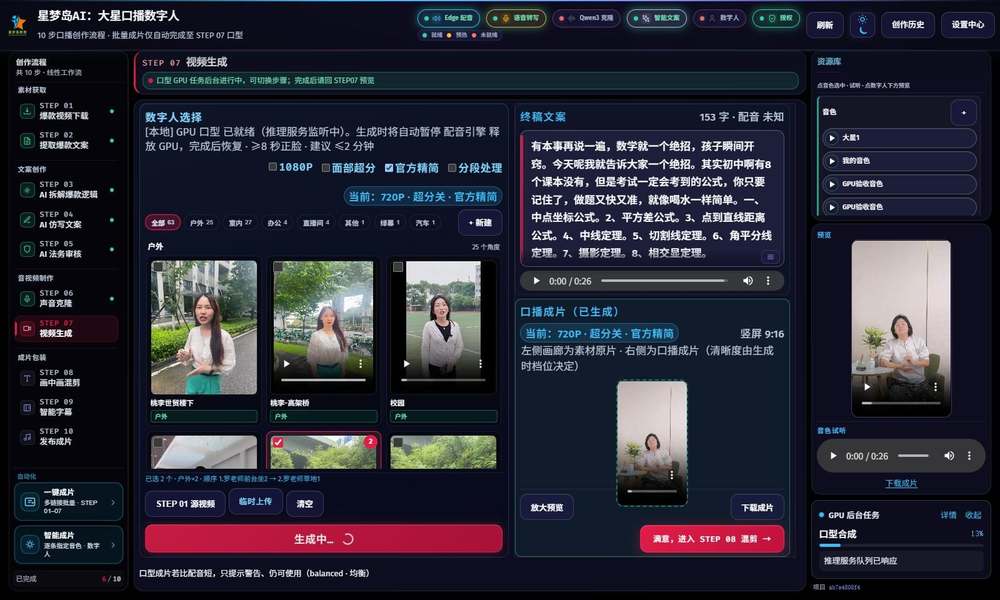
Task: Enable the 面部超分 checkbox
Action: coord(326,168)
